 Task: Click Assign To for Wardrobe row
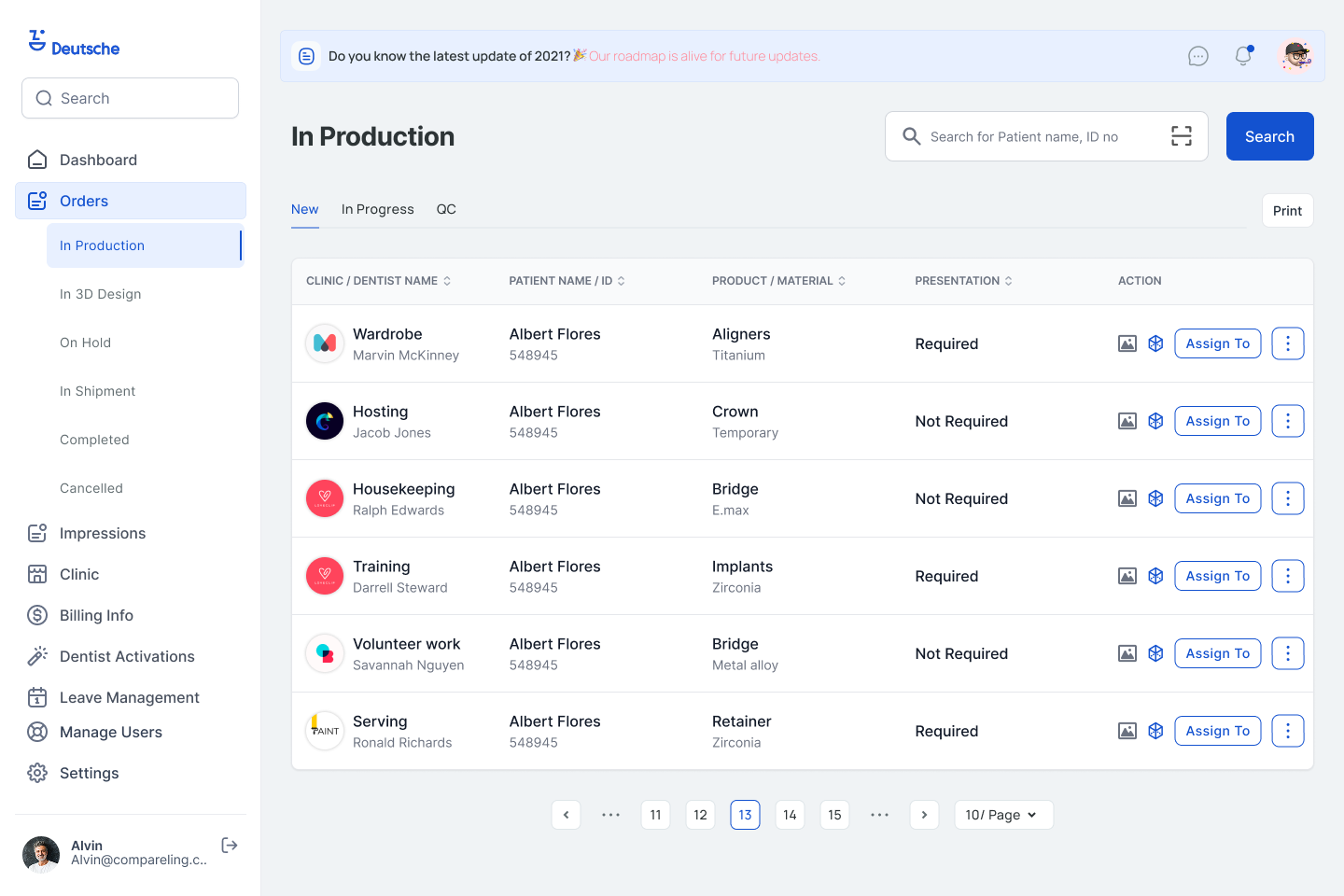pos(1217,343)
